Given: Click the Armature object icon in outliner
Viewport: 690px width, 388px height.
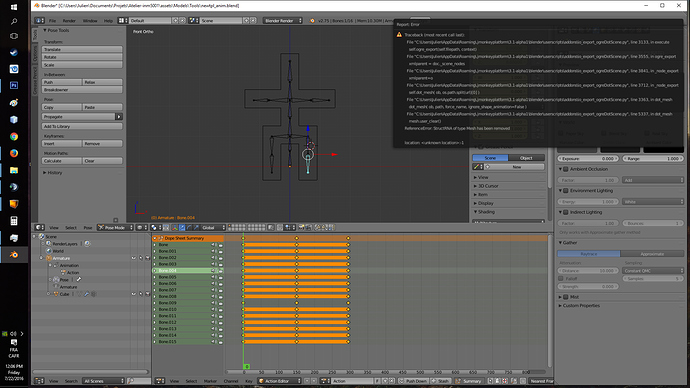Looking at the screenshot, I should (x=49, y=258).
